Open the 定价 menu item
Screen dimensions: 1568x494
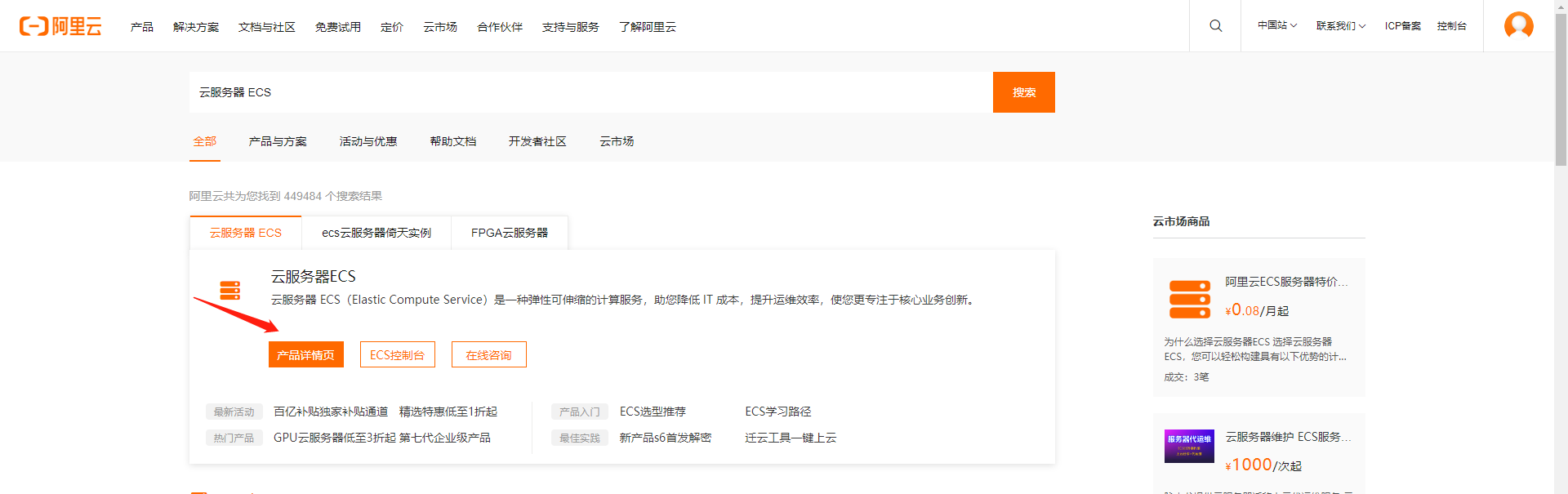[392, 27]
